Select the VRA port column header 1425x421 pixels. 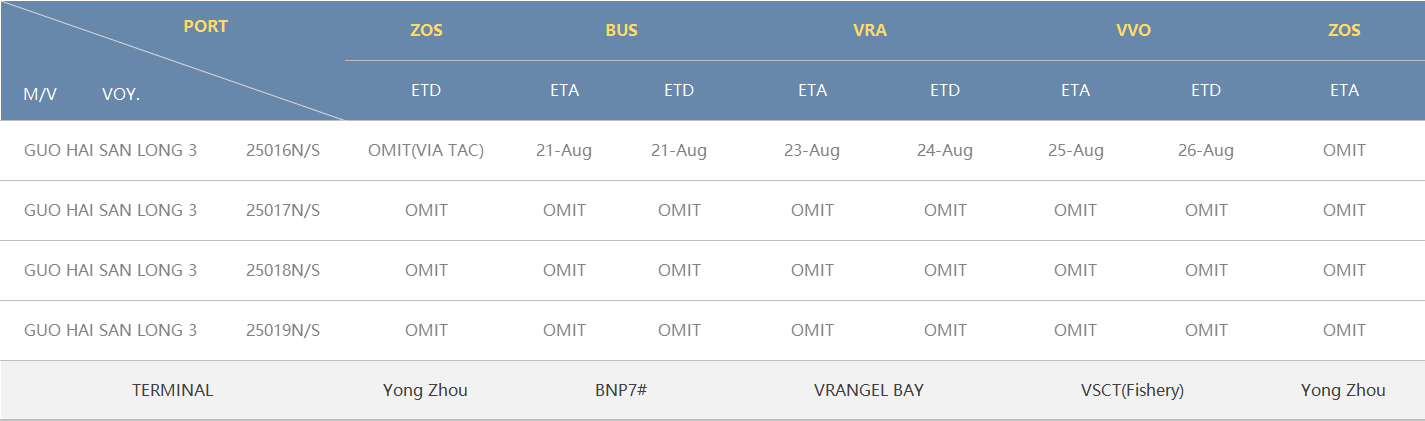869,30
